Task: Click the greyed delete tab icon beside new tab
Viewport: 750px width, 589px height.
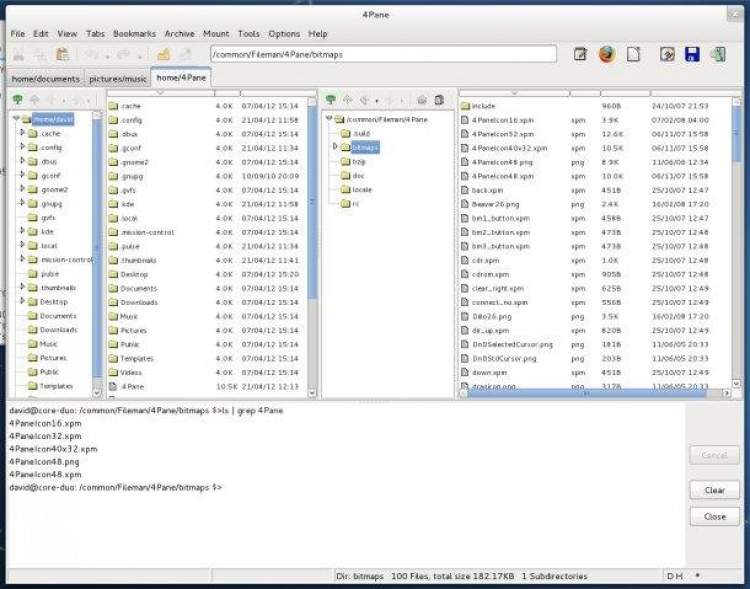Action: click(185, 55)
